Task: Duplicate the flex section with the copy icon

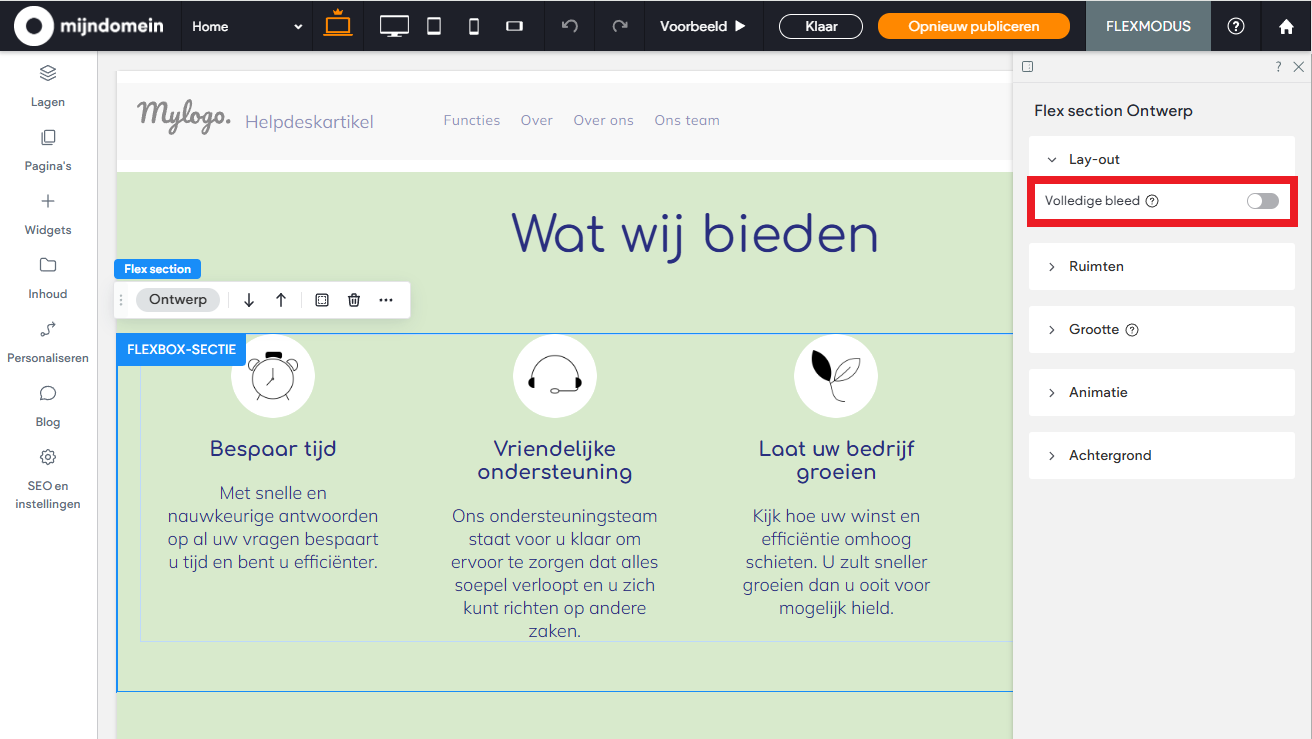Action: coord(321,299)
